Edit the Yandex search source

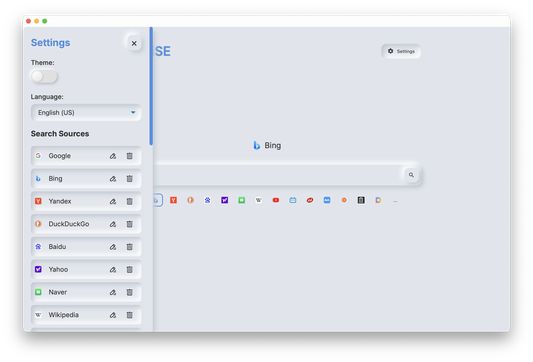[113, 202]
